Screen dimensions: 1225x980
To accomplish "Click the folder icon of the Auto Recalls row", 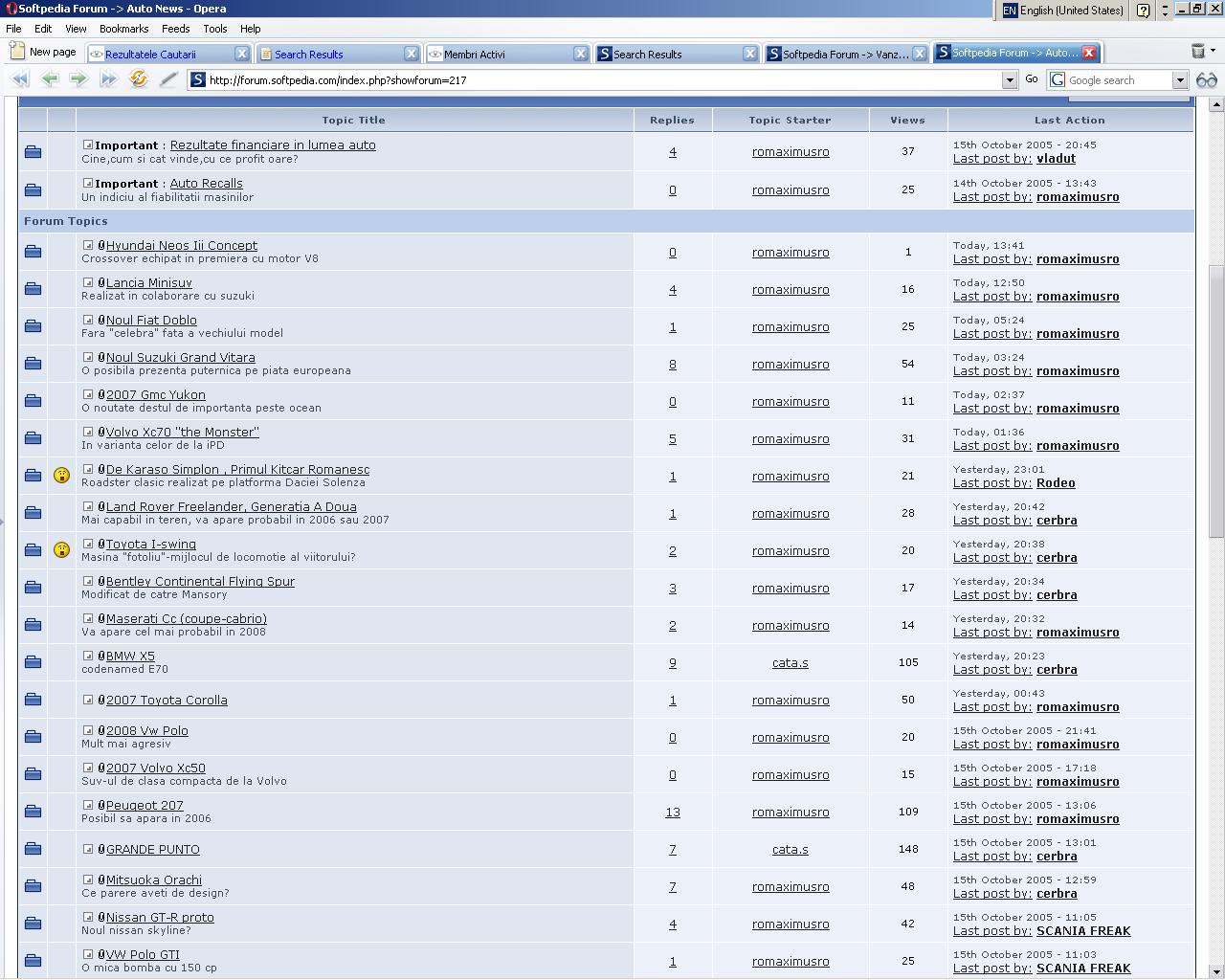I will pyautogui.click(x=33, y=189).
